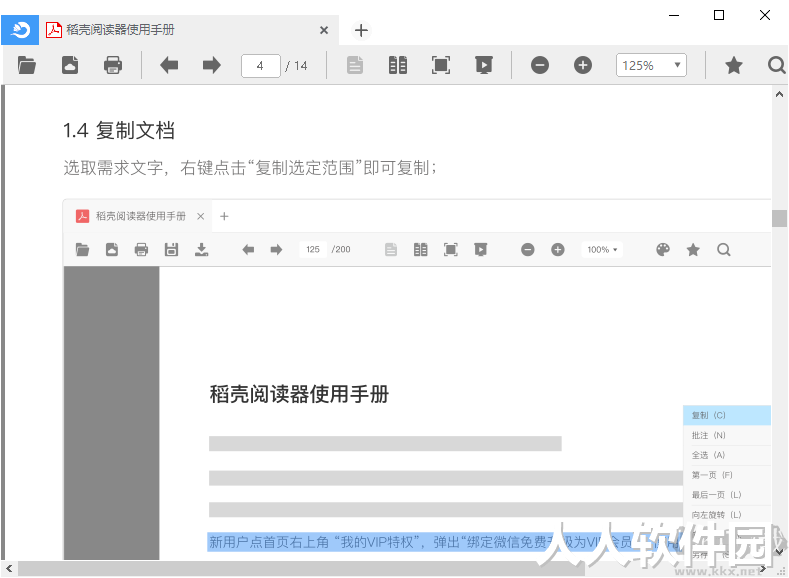The width and height of the screenshot is (789, 578).
Task: Click the instruction text 选取需求文字
Action: pyautogui.click(x=113, y=168)
